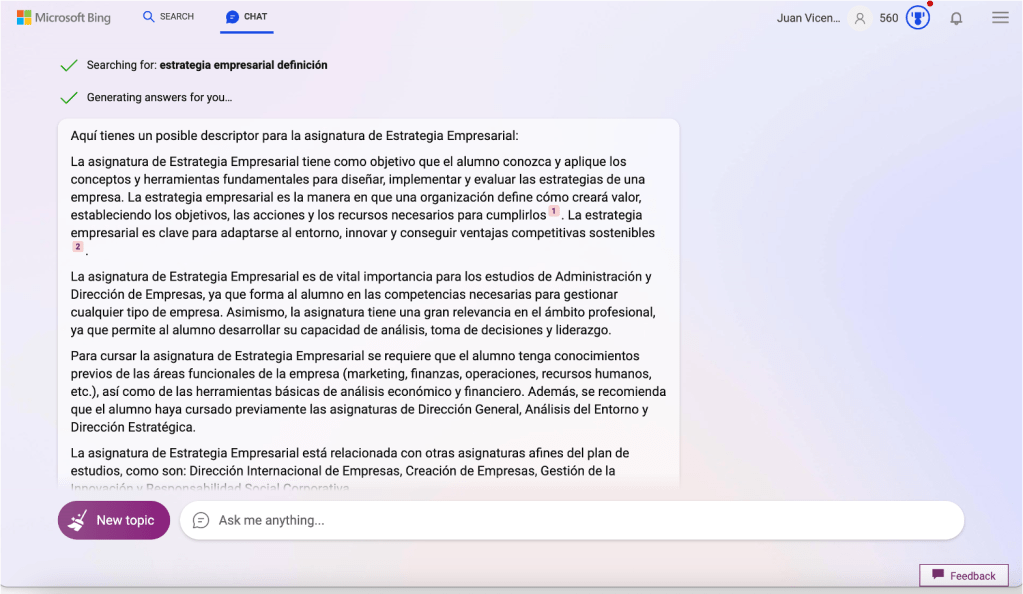Switch to the SEARCH tab

coord(168,17)
